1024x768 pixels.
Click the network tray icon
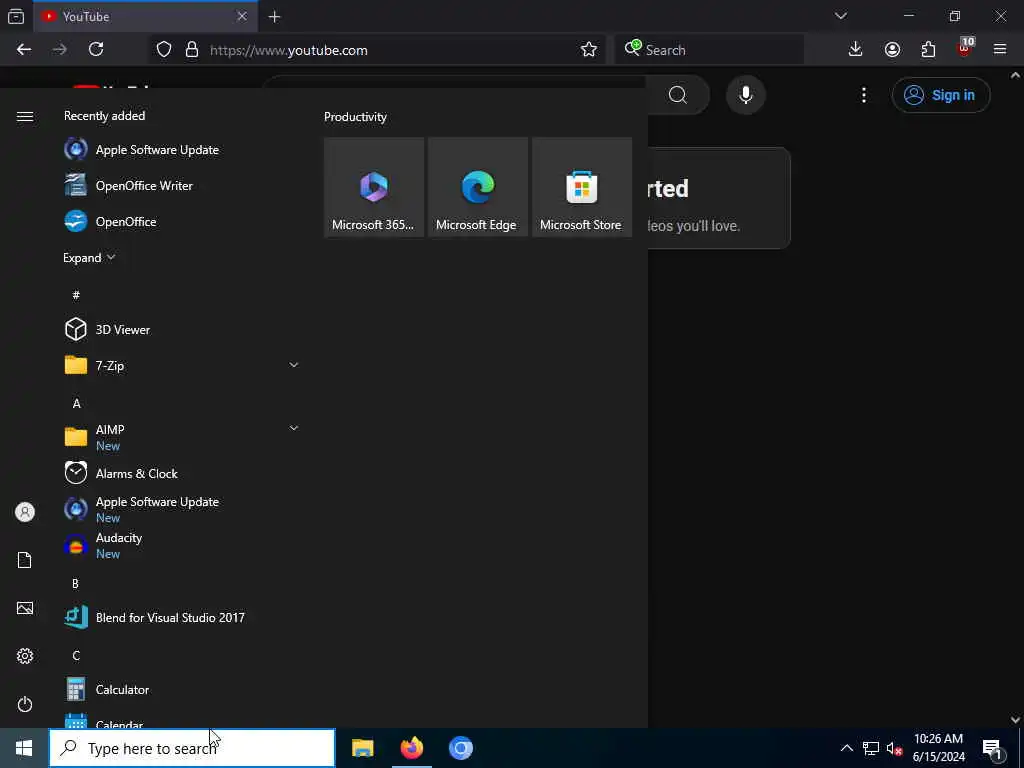(870, 748)
